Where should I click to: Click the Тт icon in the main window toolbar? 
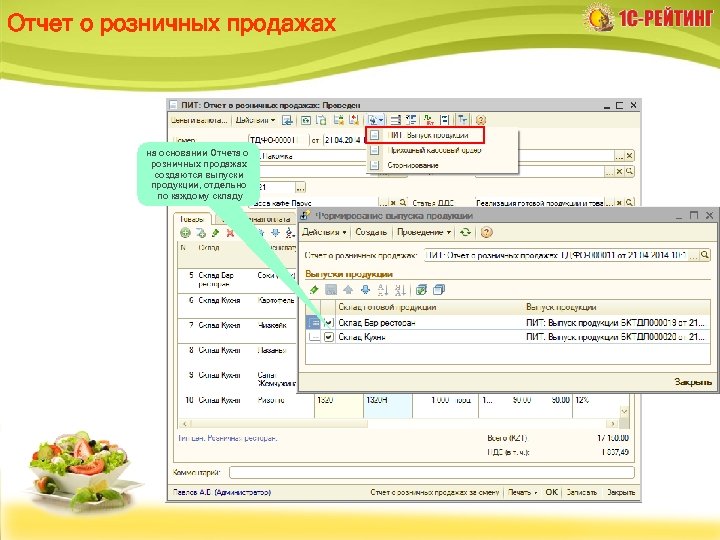(462, 120)
